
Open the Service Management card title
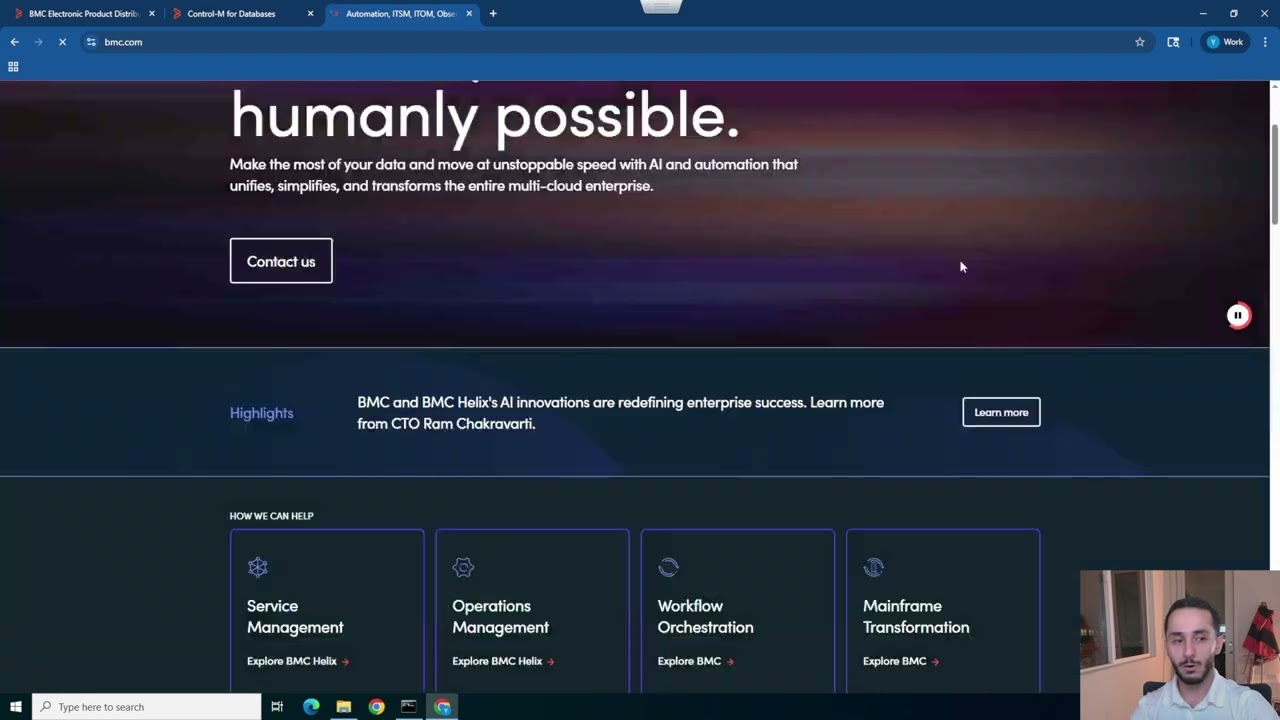pos(295,616)
